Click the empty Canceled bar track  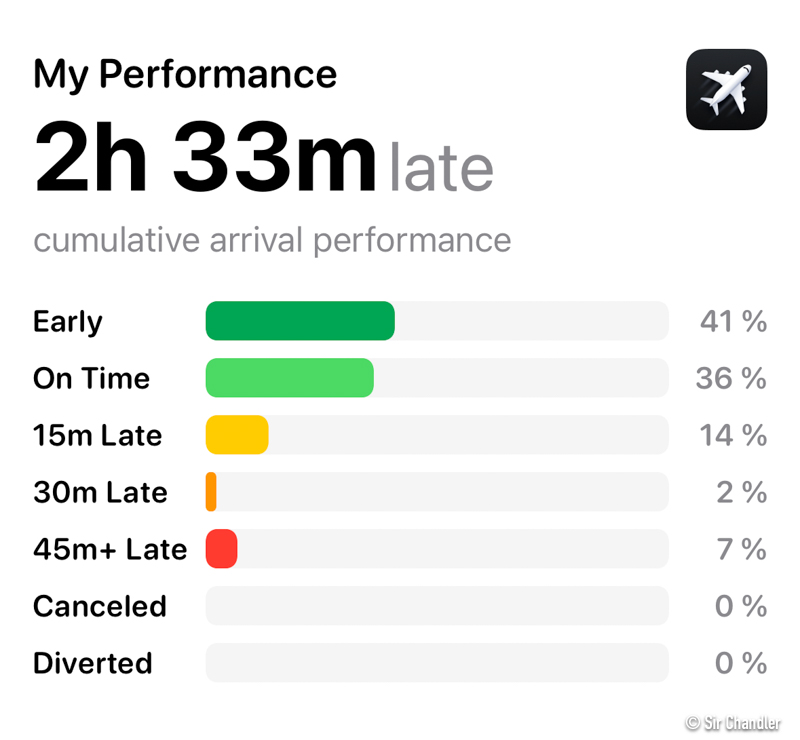point(437,606)
